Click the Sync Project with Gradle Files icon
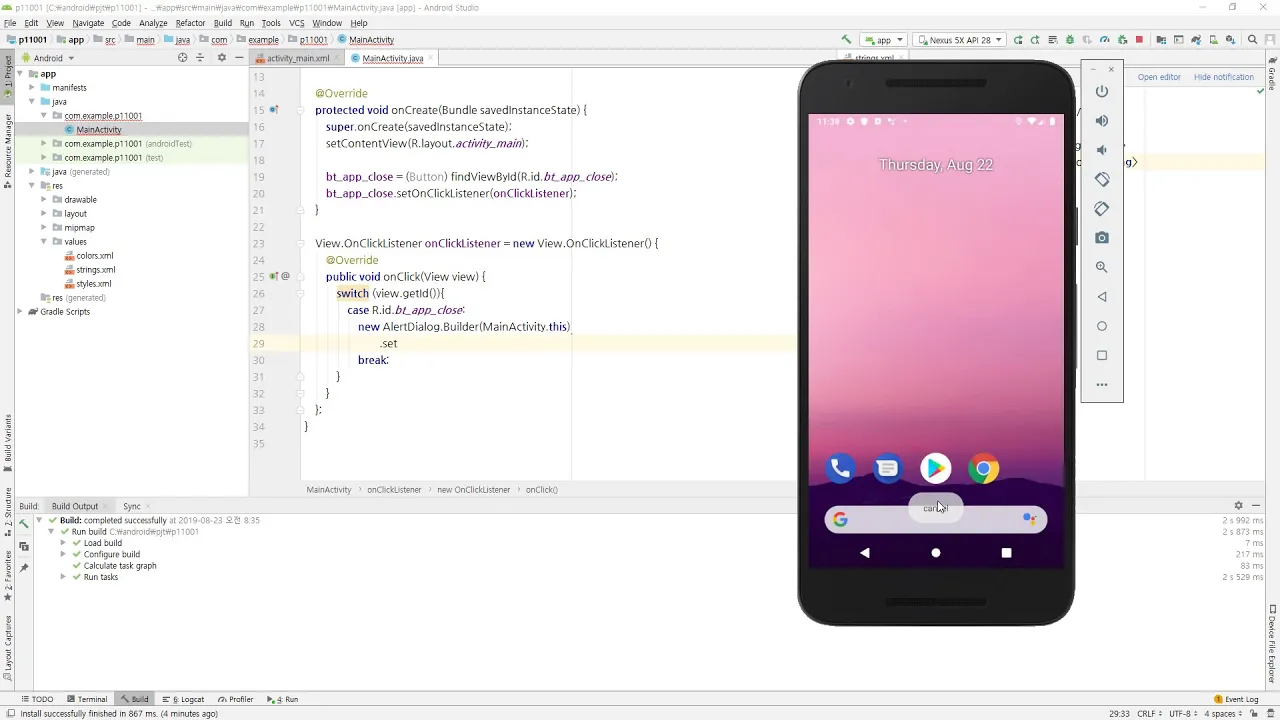The image size is (1280, 720). pyautogui.click(x=1196, y=40)
